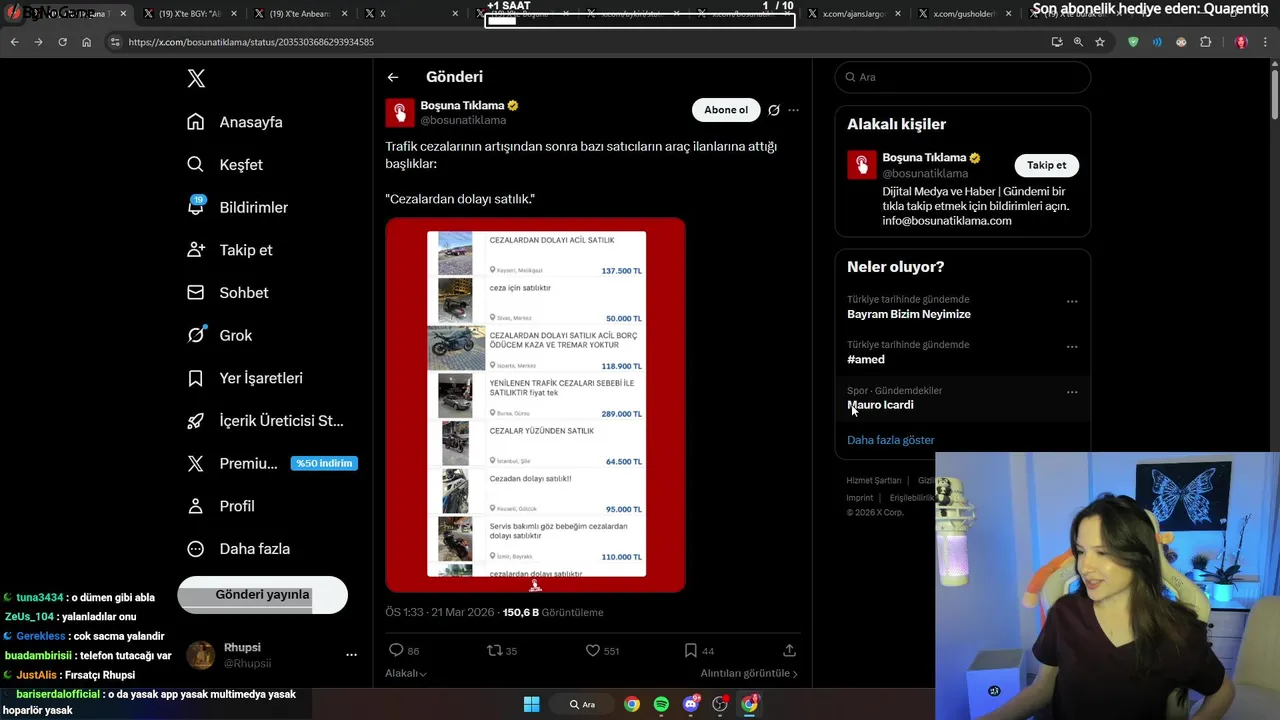1280x720 pixels.
Task: Open account menu dots next to Rhupsi
Action: click(x=351, y=655)
